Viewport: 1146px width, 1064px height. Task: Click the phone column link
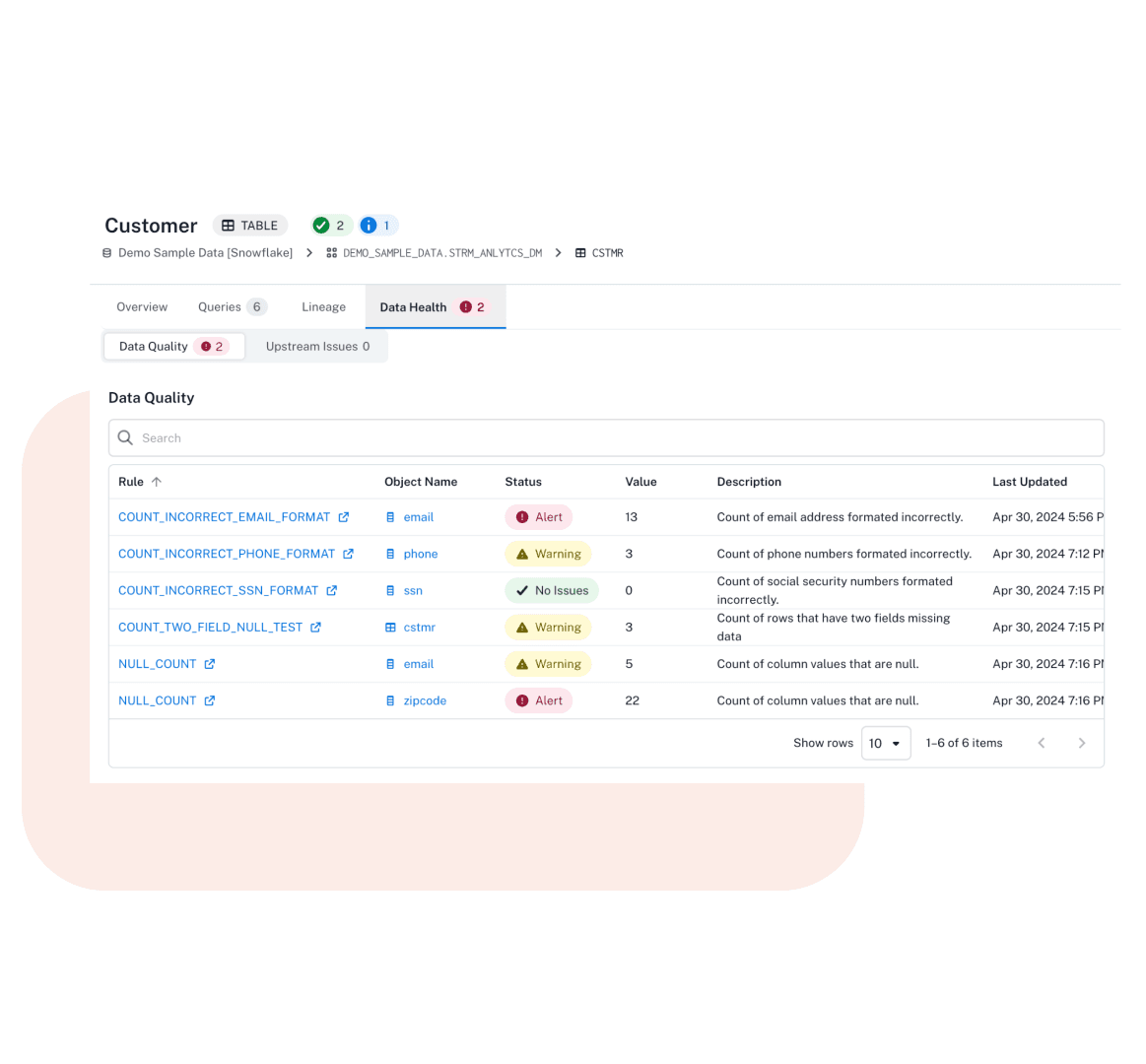pos(420,554)
